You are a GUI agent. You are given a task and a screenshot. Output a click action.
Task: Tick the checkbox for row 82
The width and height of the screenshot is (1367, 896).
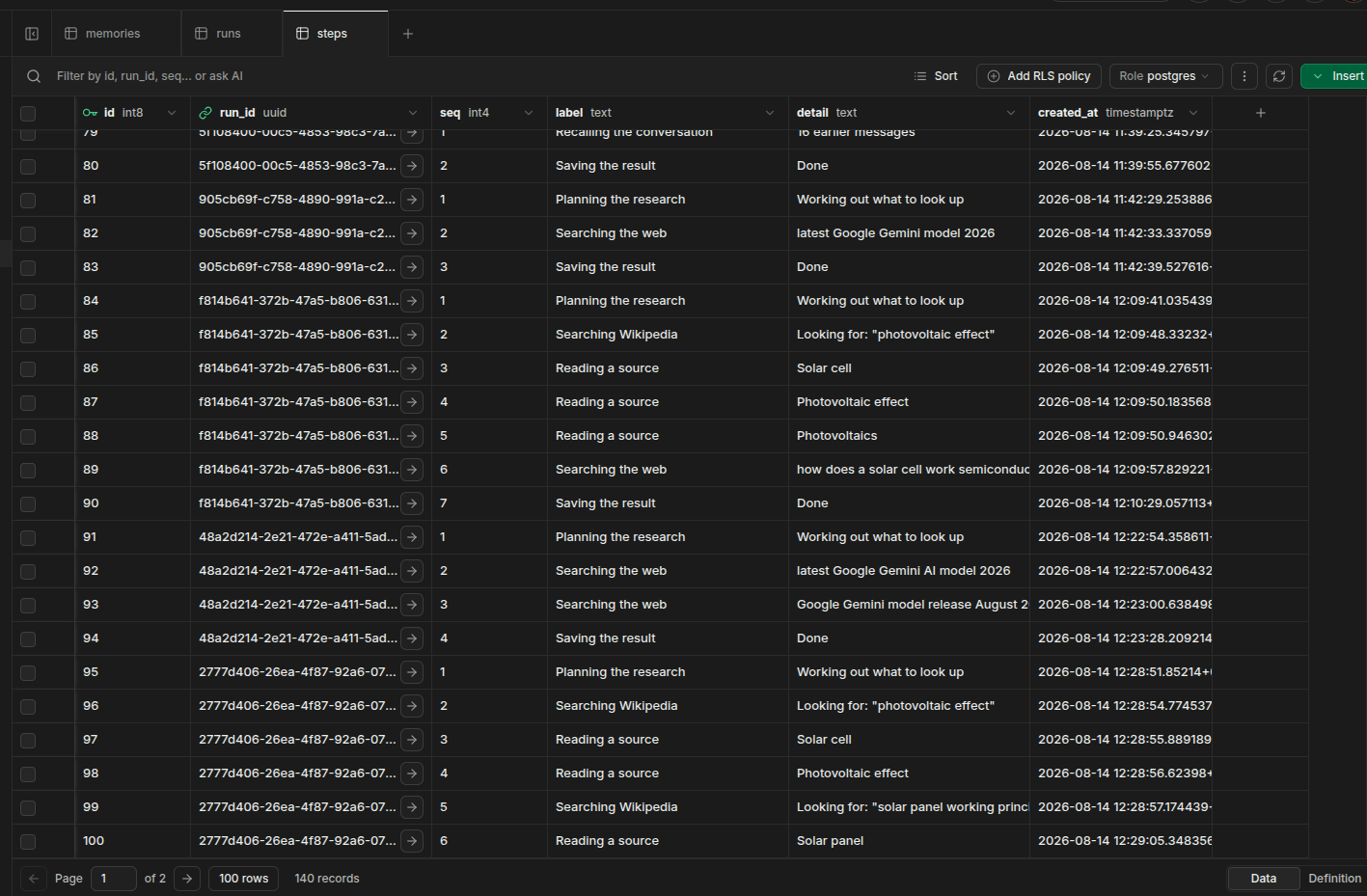[28, 233]
